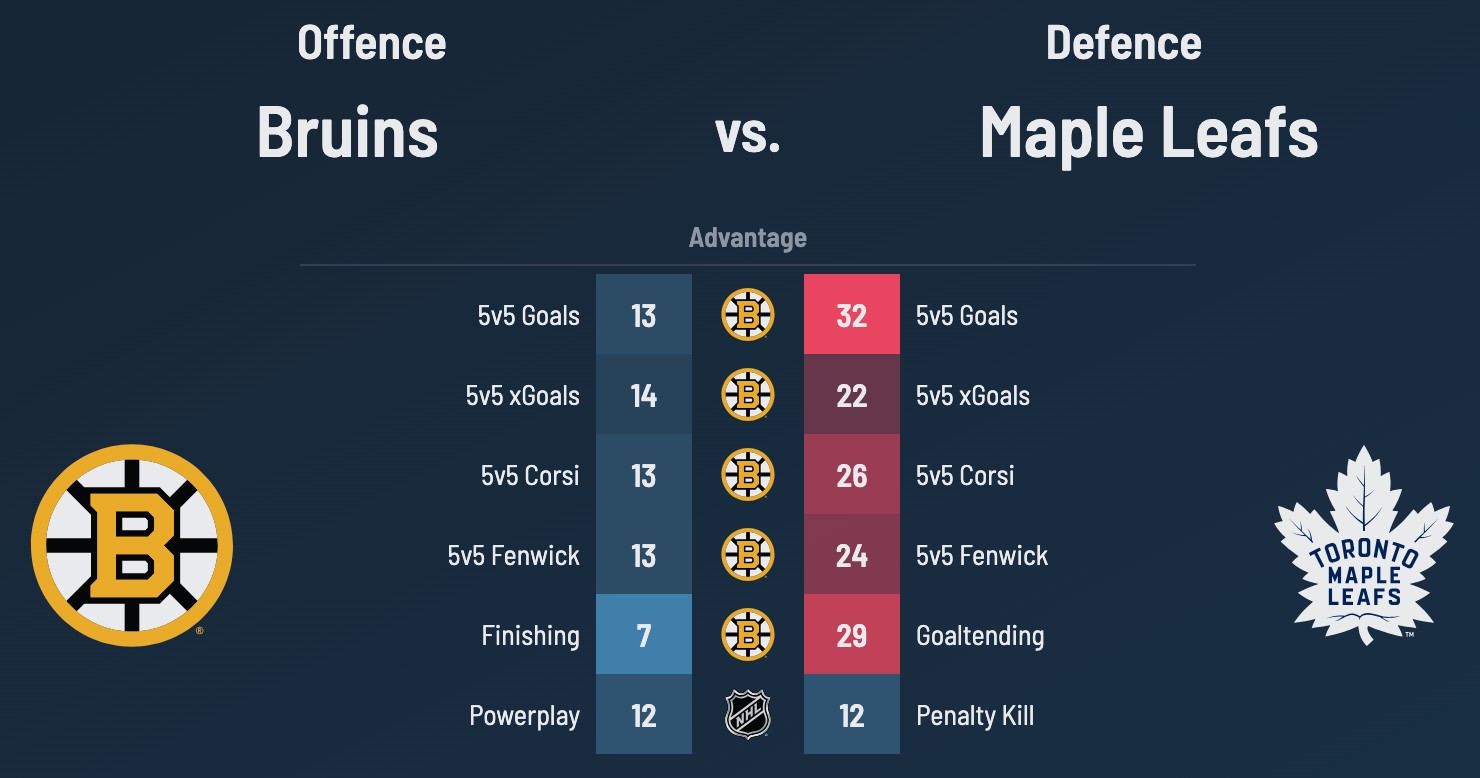Screen dimensions: 1480x778
Task: Click the Bruins advantage icon in the Finishing row
Action: click(x=748, y=635)
